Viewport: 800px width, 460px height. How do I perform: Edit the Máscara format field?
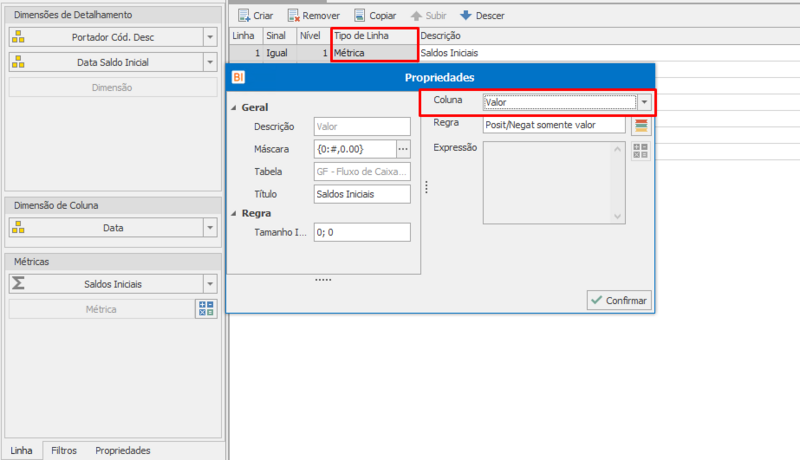(355, 149)
